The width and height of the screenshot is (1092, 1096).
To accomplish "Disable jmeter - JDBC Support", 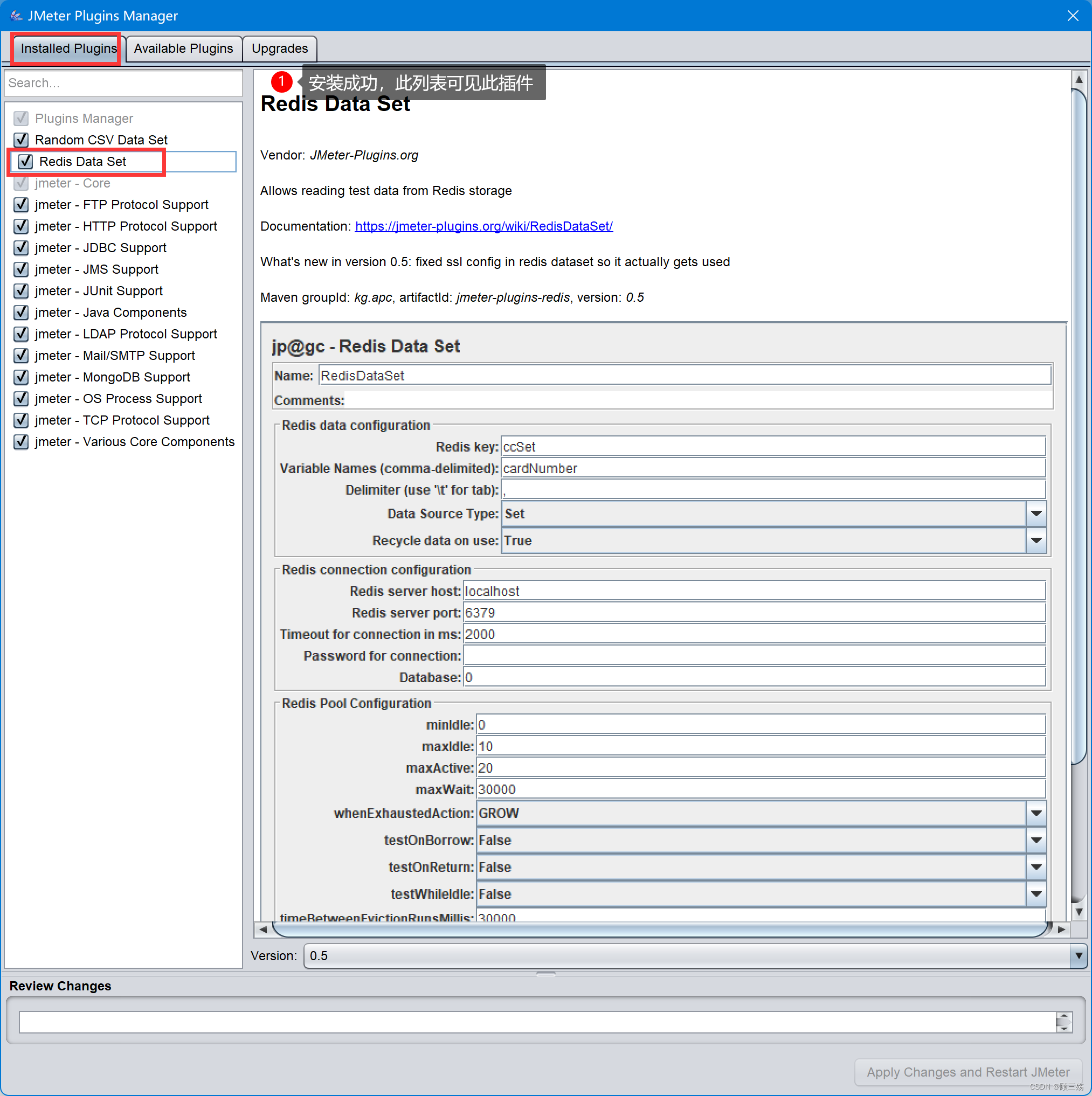I will click(21, 248).
